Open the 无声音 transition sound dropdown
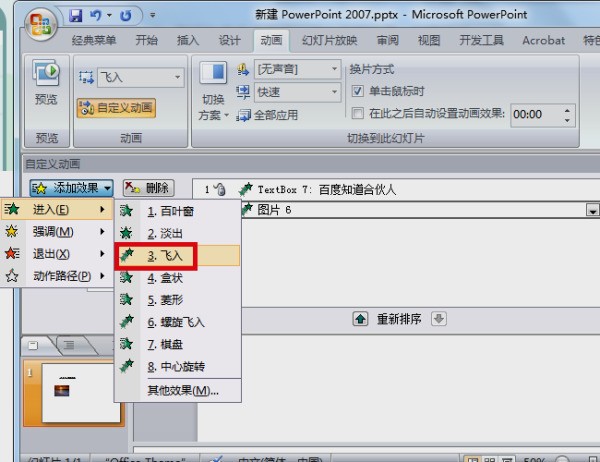Viewport: 600px width, 462px height. [332, 70]
